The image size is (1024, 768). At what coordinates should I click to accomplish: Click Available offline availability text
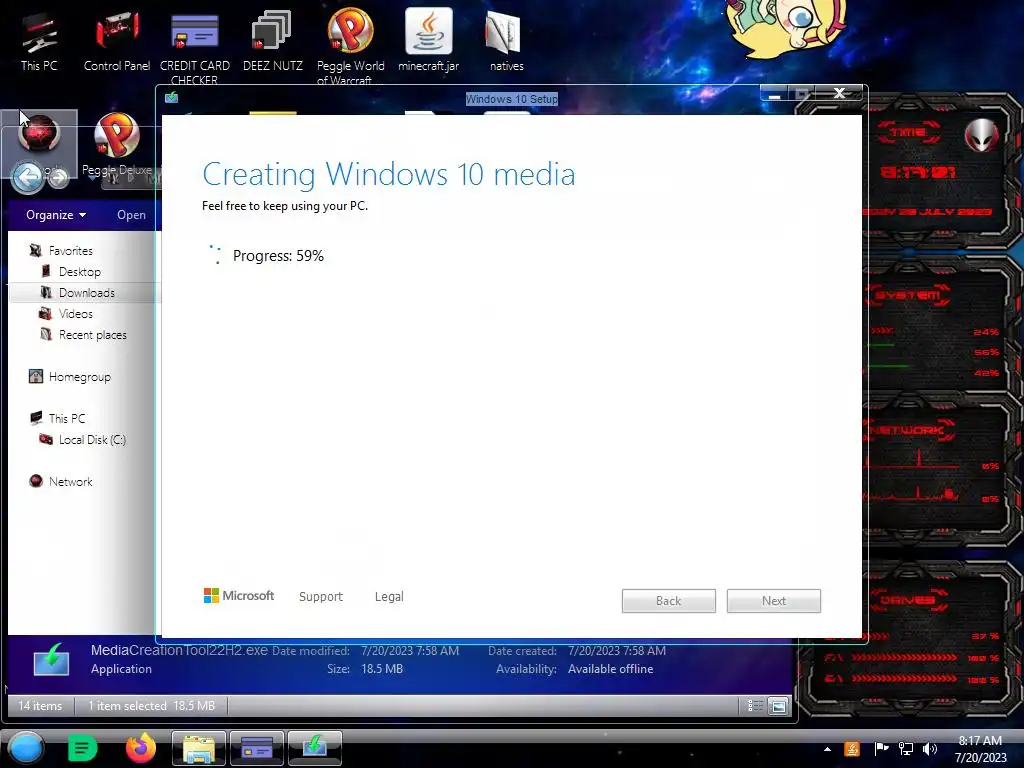tap(611, 669)
